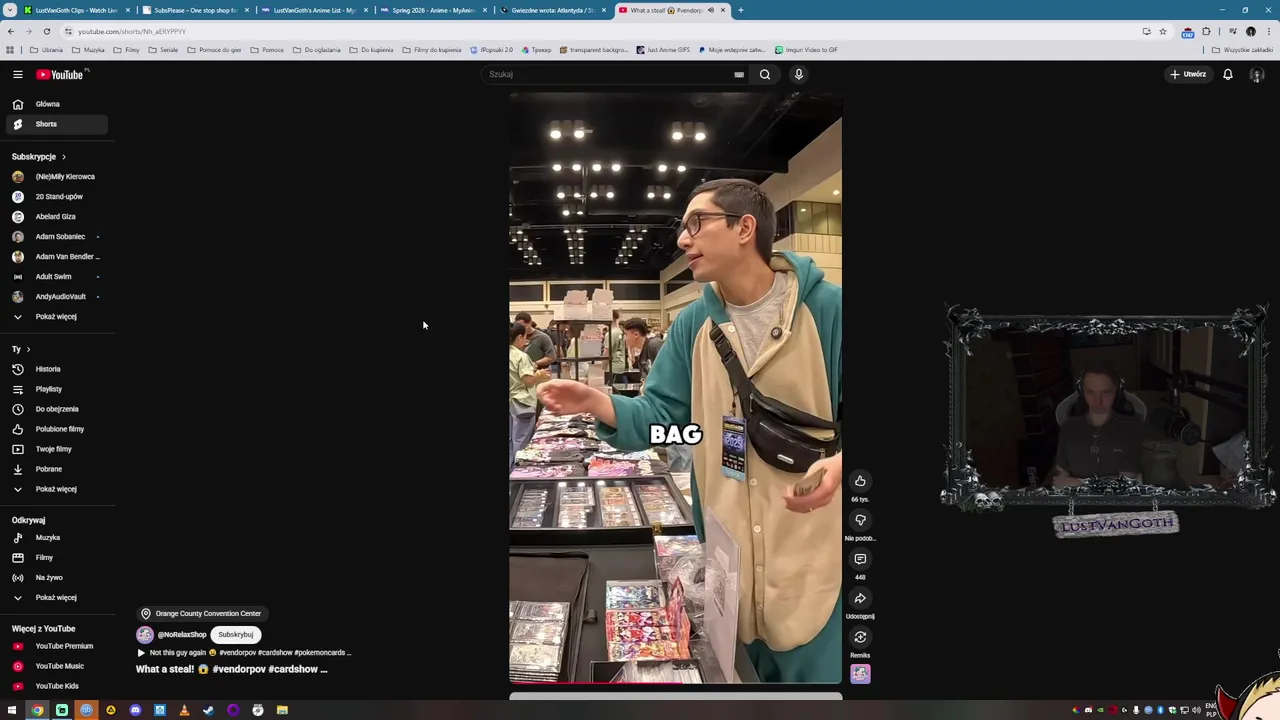Open the YouTube account avatar menu

point(1257,75)
